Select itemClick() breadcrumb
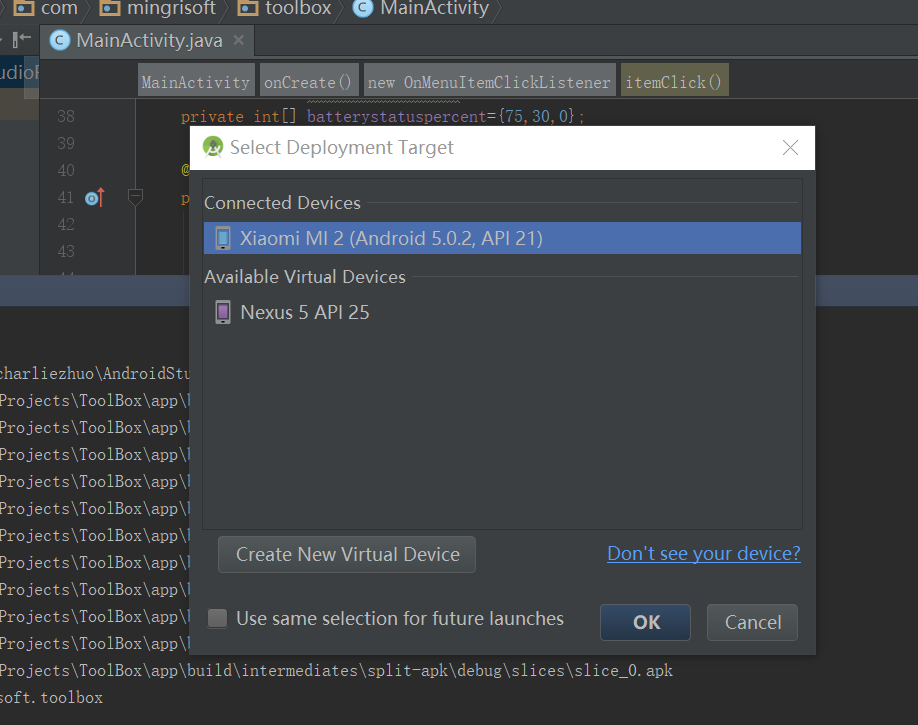This screenshot has height=725, width=918. (x=674, y=82)
